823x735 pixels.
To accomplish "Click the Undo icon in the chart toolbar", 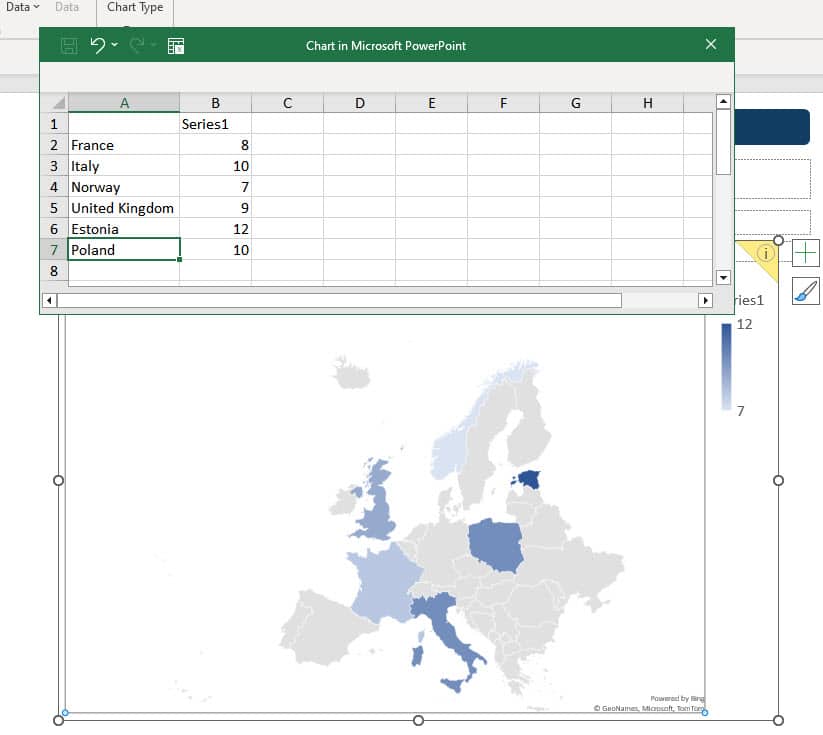I will click(96, 44).
